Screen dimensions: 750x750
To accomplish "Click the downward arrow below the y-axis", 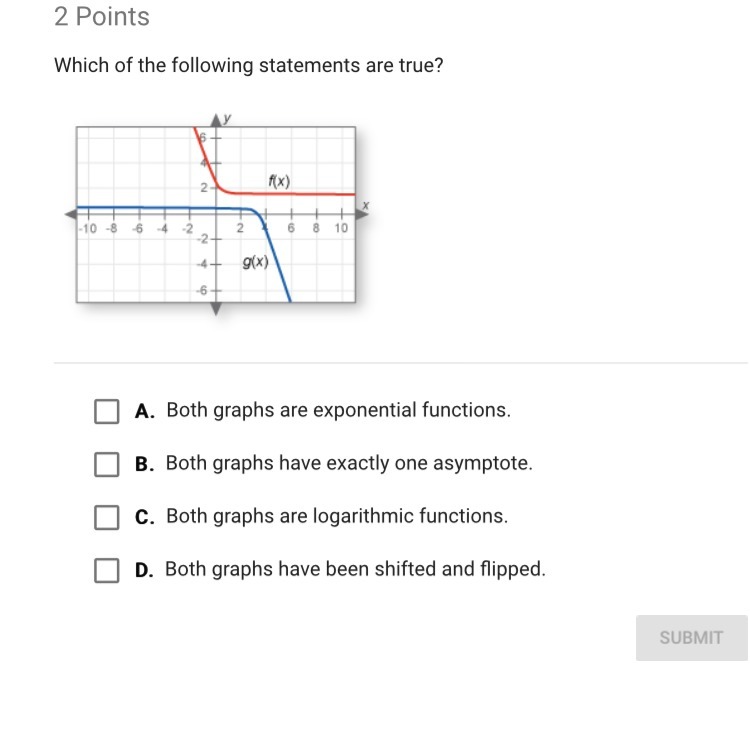I will [217, 308].
